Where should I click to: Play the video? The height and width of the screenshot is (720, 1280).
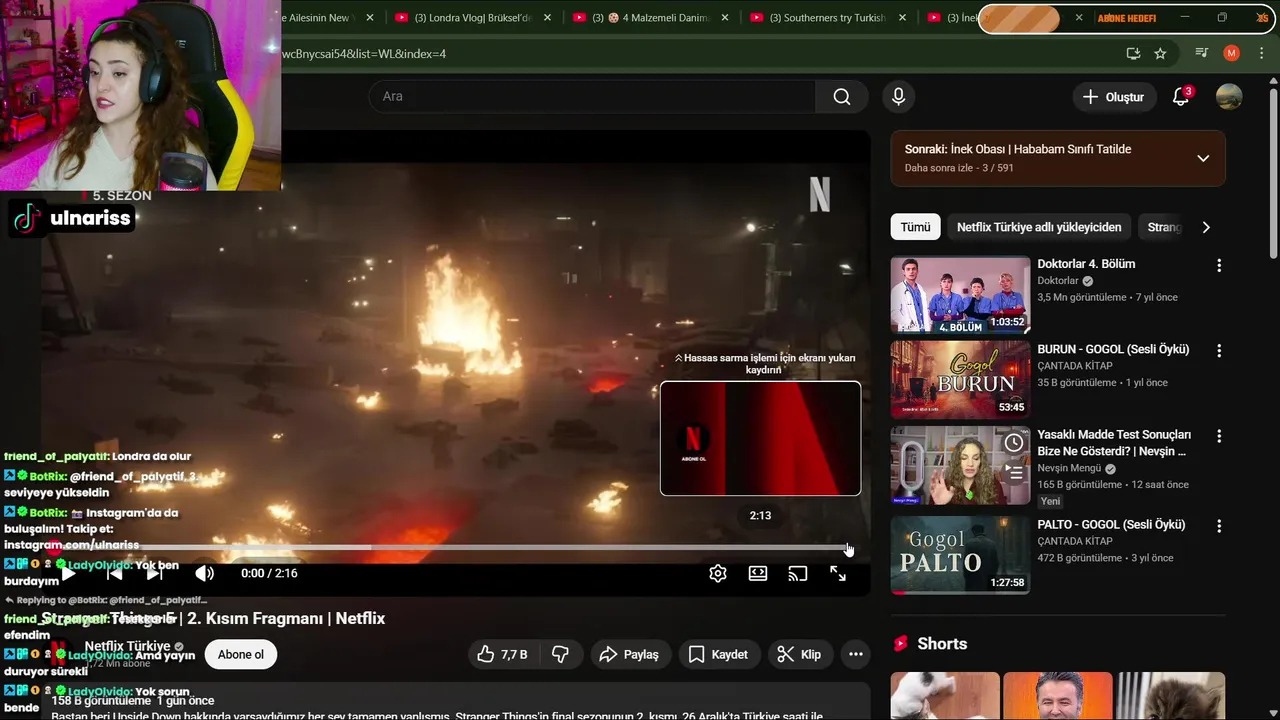68,573
